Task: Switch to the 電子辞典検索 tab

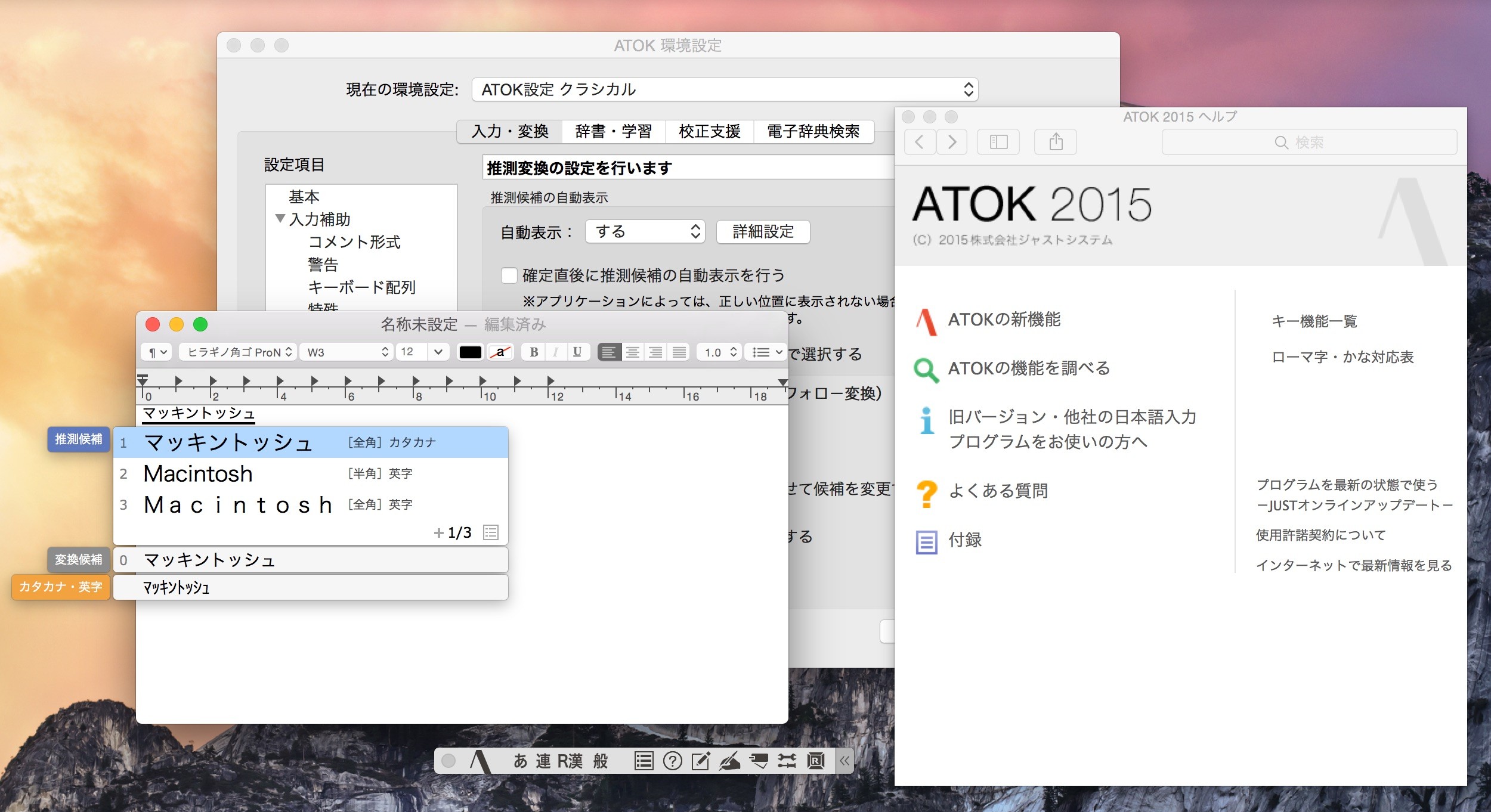Action: (x=813, y=131)
